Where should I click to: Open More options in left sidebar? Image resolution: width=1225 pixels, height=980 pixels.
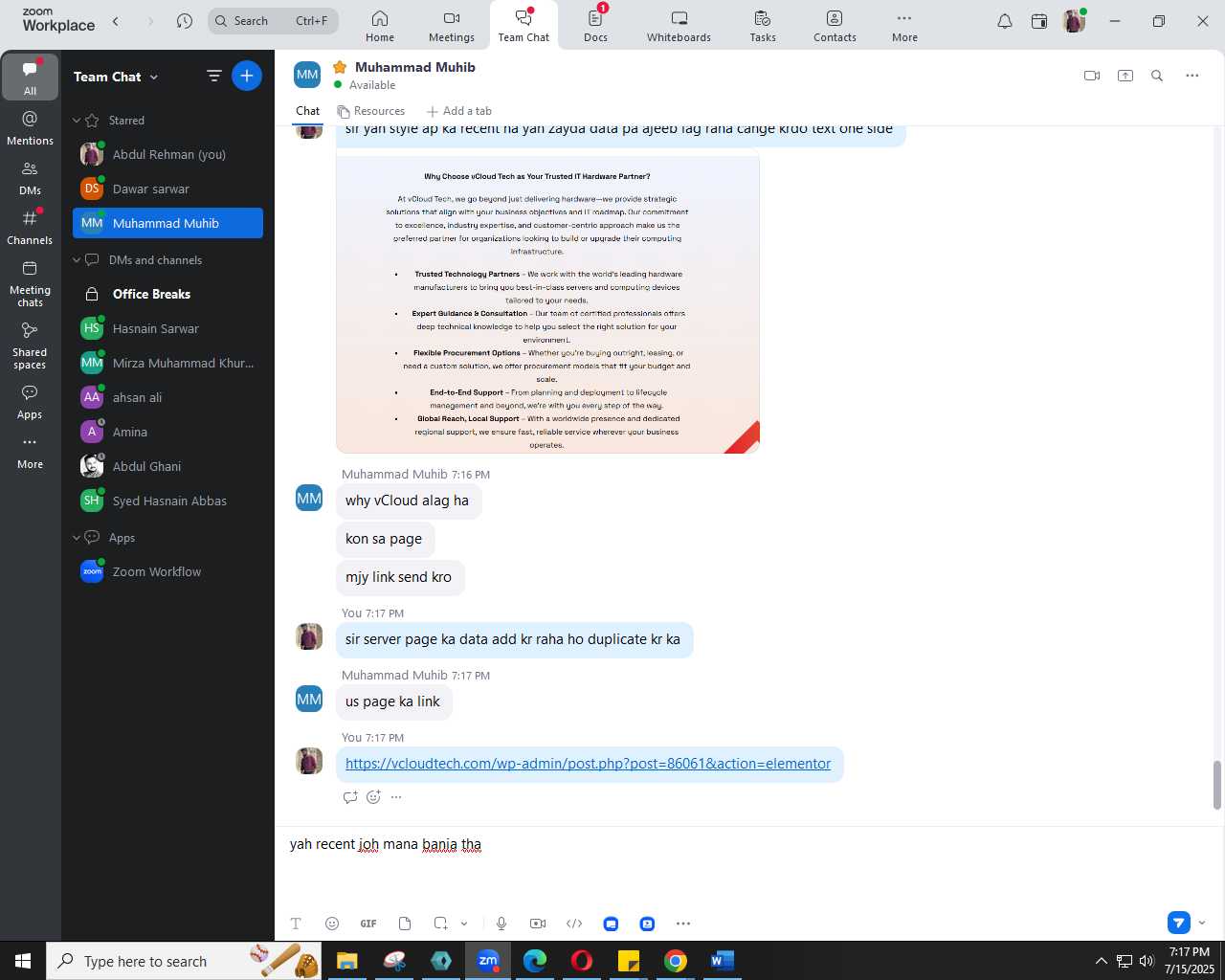(30, 452)
